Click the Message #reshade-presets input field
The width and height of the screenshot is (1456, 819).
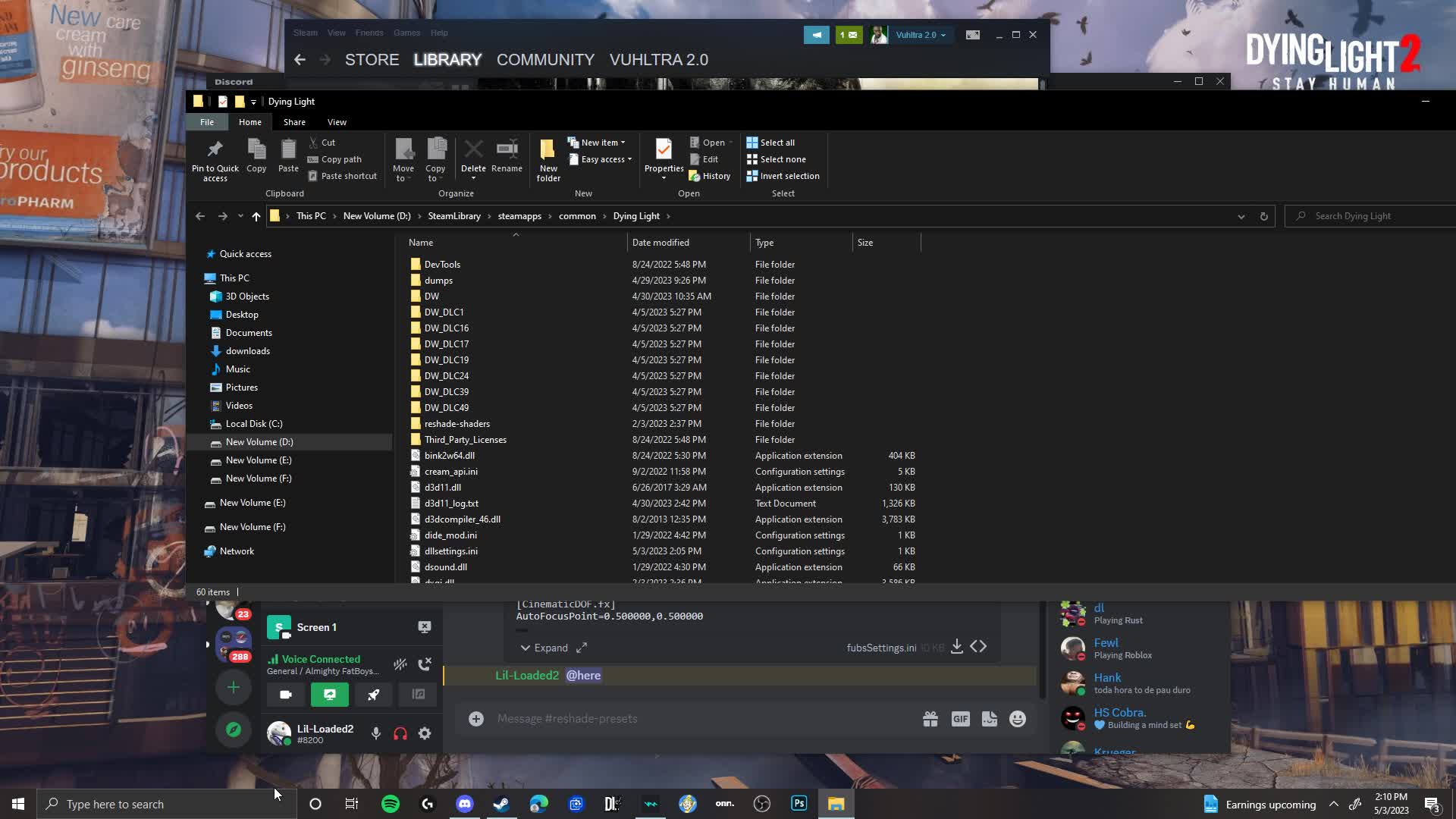682,718
